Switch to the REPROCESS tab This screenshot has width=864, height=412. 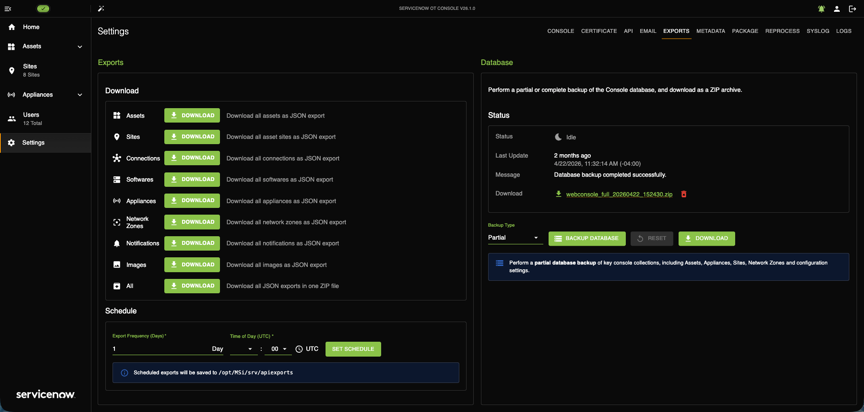(782, 31)
